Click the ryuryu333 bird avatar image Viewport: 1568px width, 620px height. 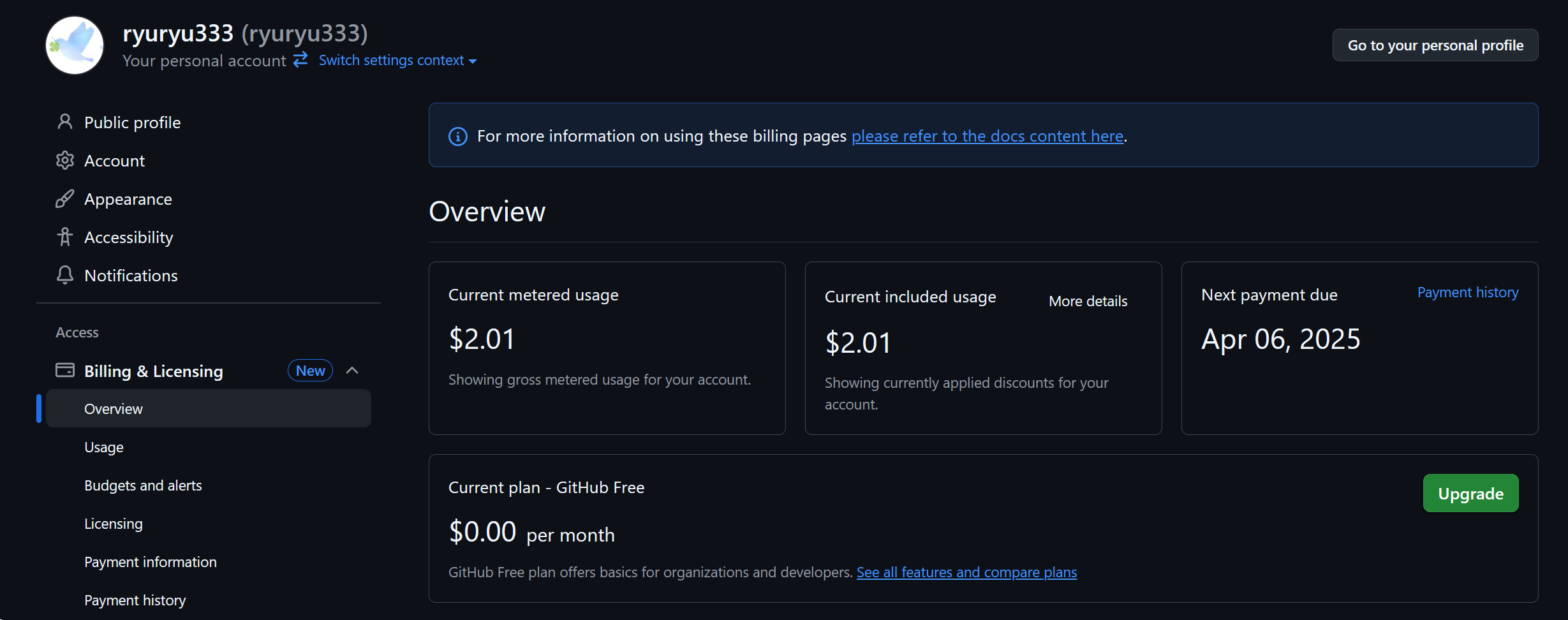tap(75, 45)
